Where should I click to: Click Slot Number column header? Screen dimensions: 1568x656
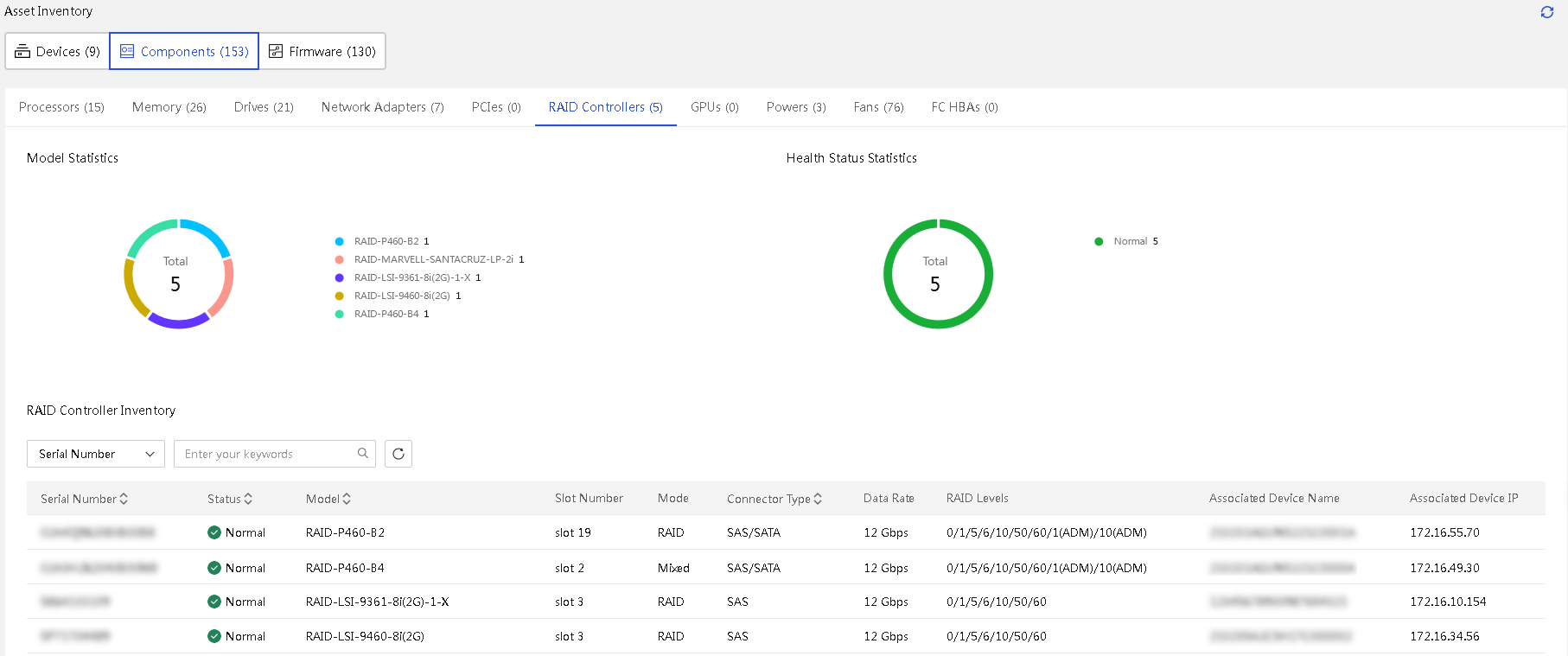pyautogui.click(x=589, y=498)
